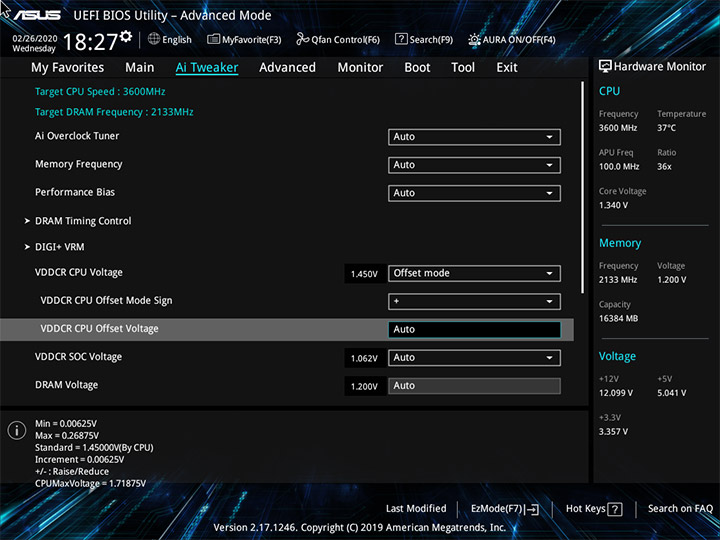
Task: Select the Ai Tweaker tab
Action: (207, 68)
